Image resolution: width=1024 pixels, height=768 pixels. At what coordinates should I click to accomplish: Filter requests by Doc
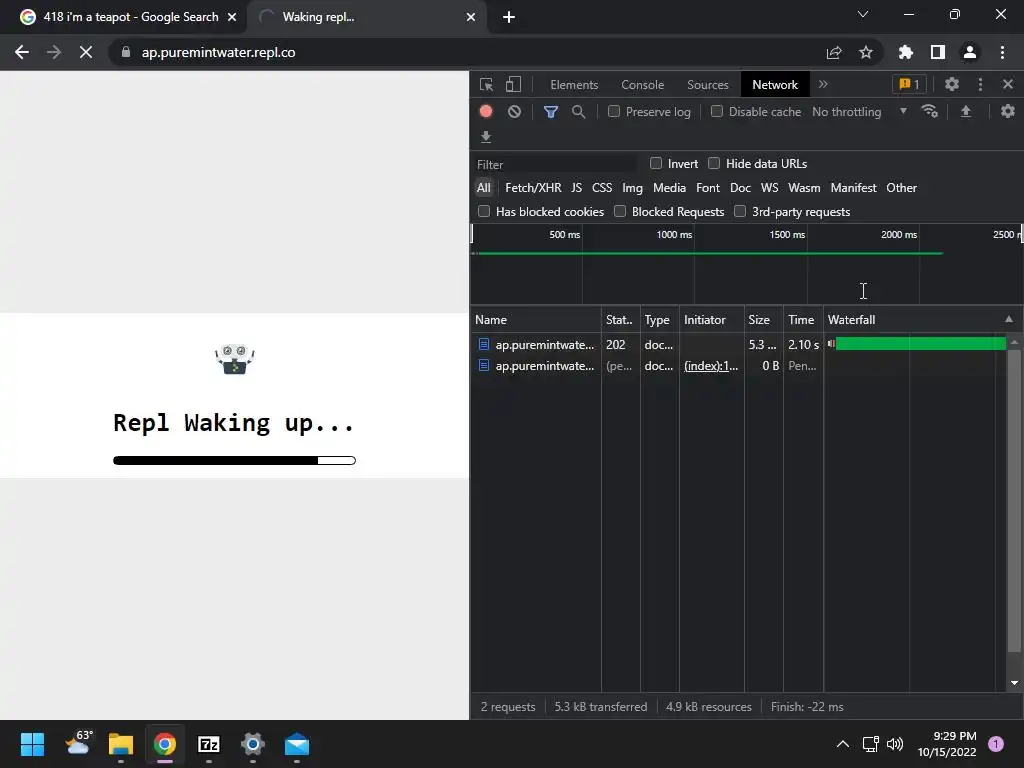coord(740,187)
